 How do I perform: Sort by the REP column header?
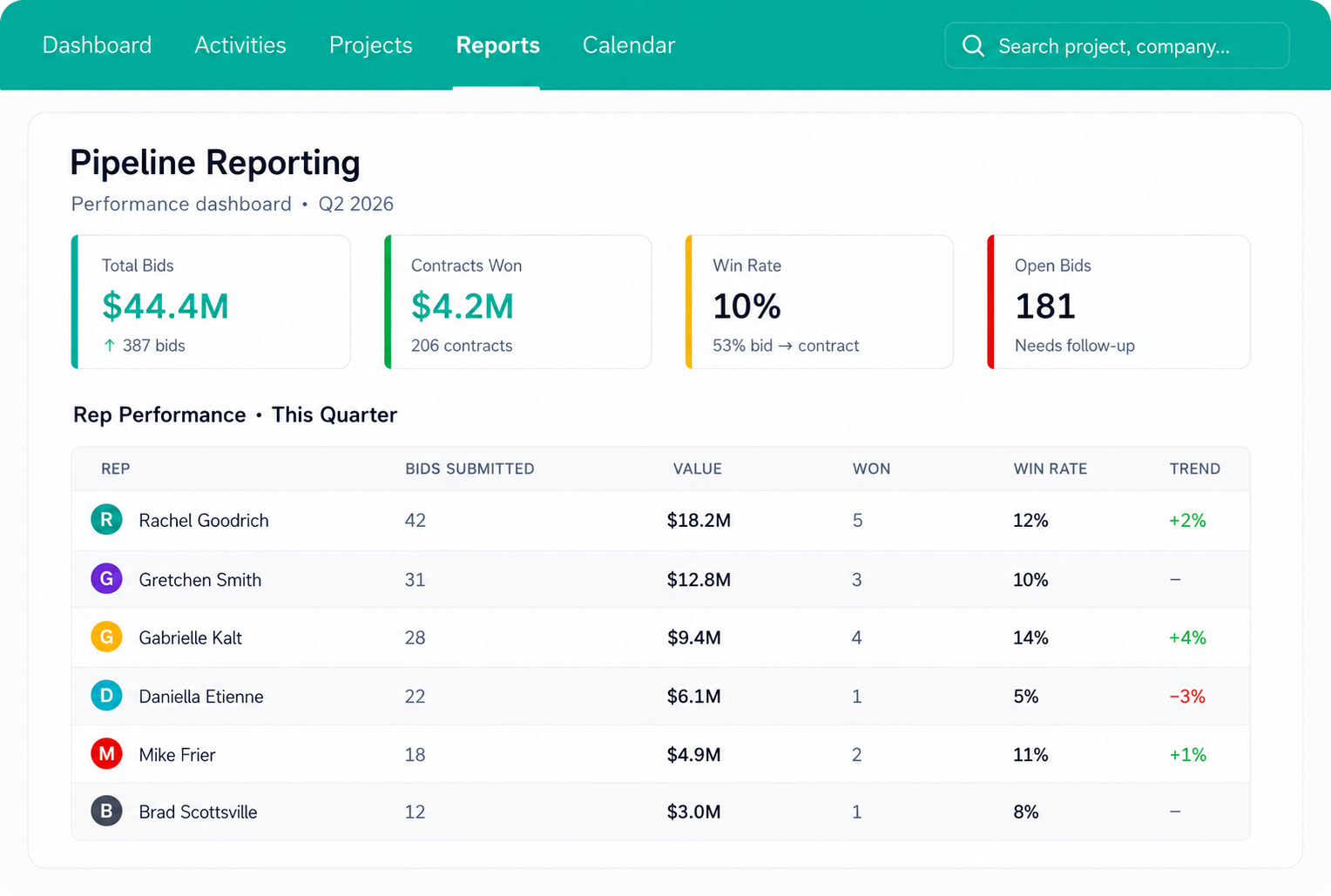[116, 468]
